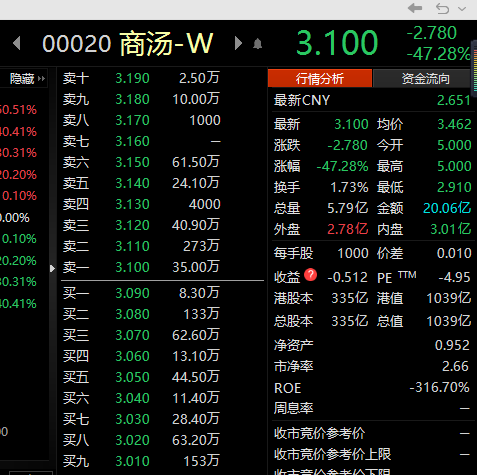Collapse panel using small white triangle by 卖一

[52, 269]
